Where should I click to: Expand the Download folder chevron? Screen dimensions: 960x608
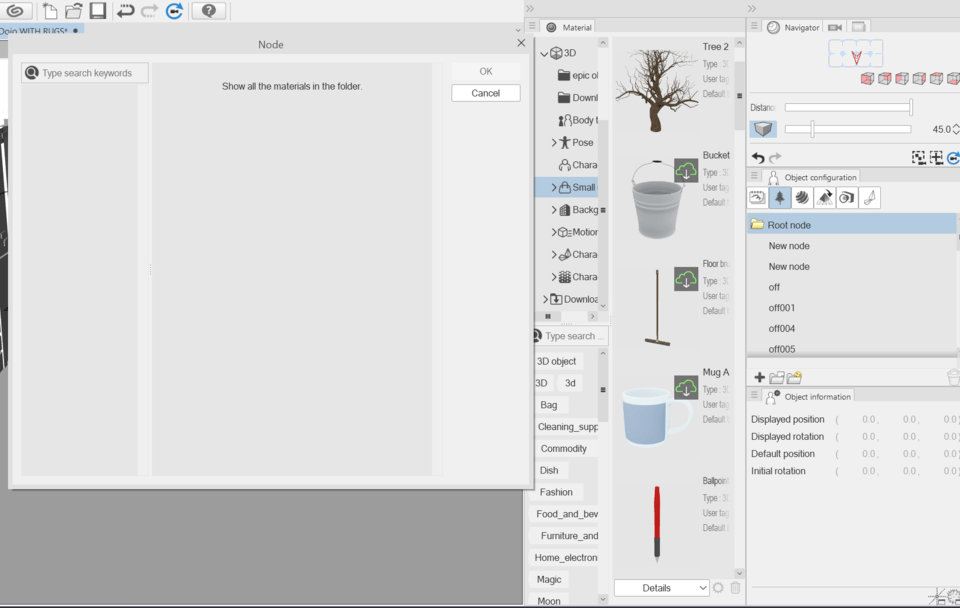point(545,299)
